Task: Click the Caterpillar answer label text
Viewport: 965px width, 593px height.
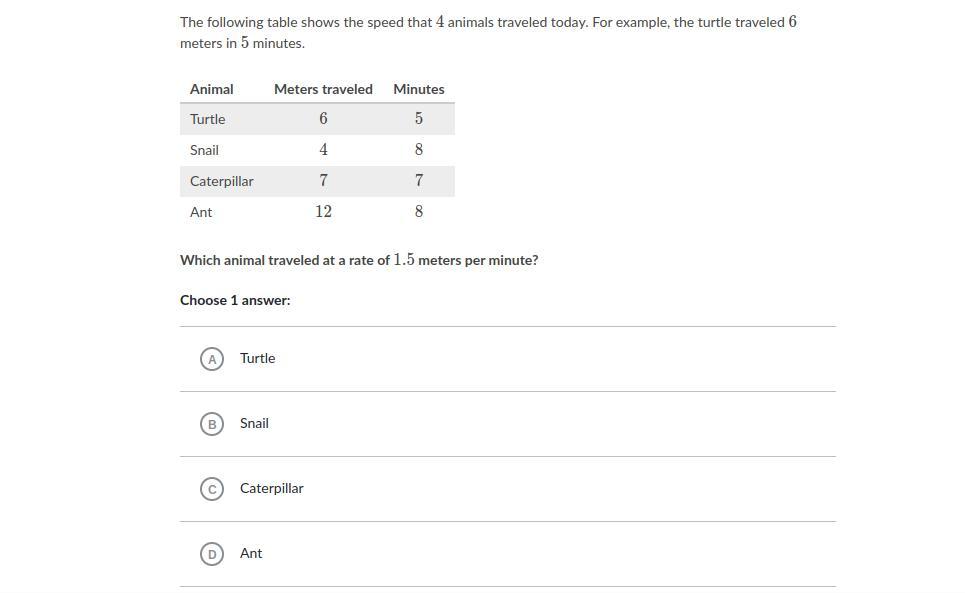Action: [x=271, y=488]
